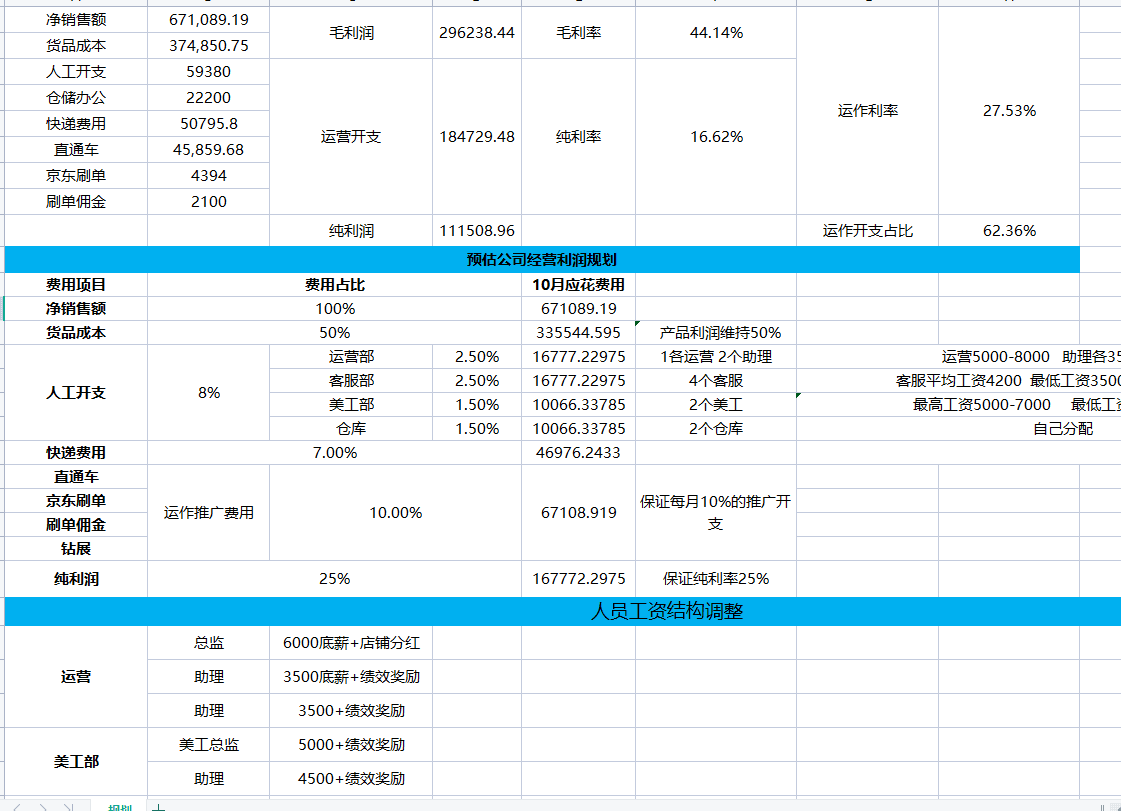Select the 10.00% promotion ratio cell

(x=395, y=513)
